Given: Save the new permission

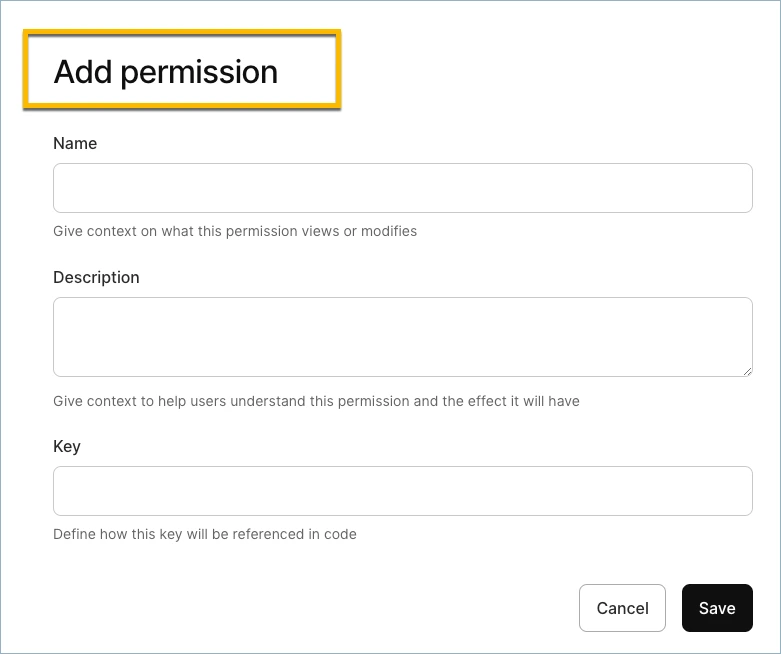Looking at the screenshot, I should click(717, 608).
